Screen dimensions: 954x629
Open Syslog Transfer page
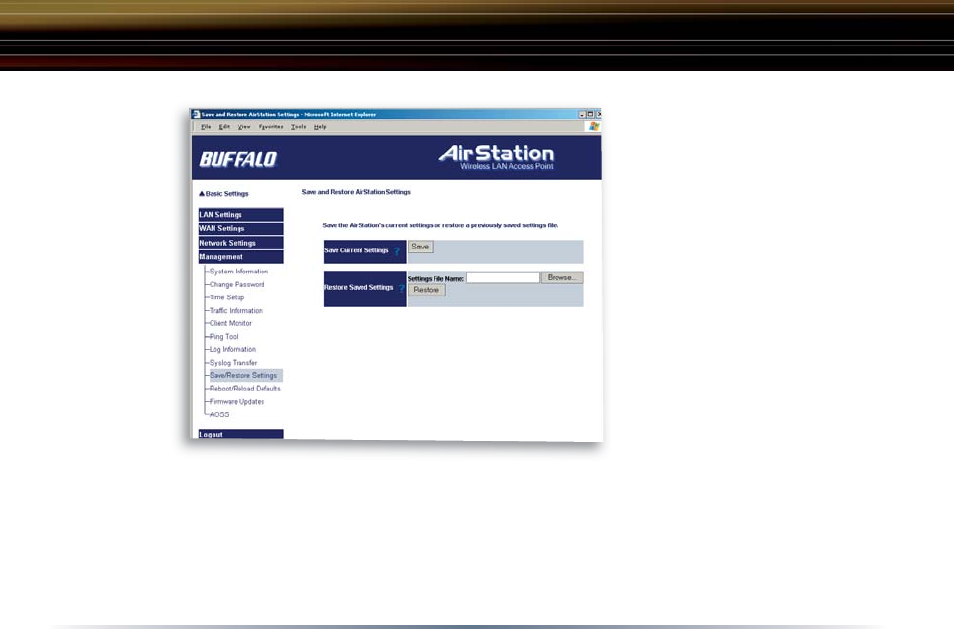234,363
